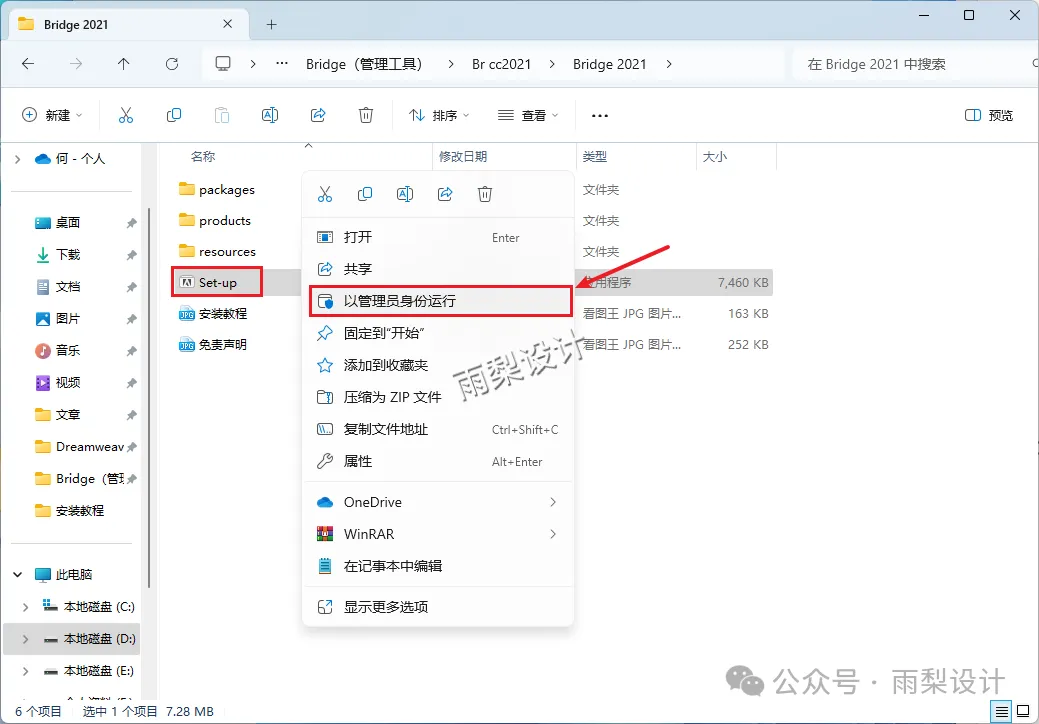The image size is (1039, 724).
Task: Open the Sort (排序) dropdown
Action: (x=439, y=115)
